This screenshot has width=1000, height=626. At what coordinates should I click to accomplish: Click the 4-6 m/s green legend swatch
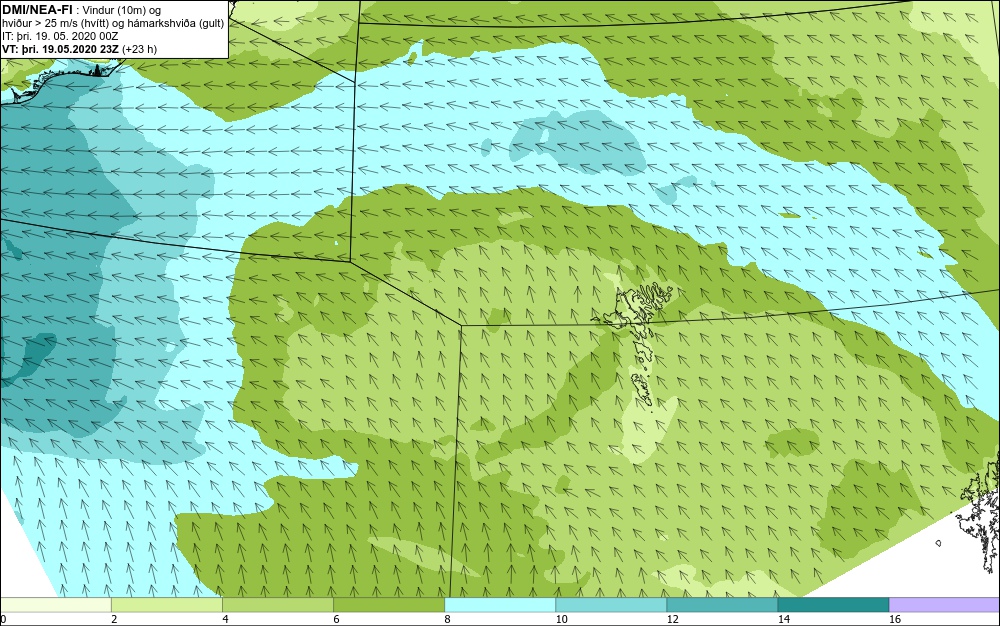click(277, 604)
